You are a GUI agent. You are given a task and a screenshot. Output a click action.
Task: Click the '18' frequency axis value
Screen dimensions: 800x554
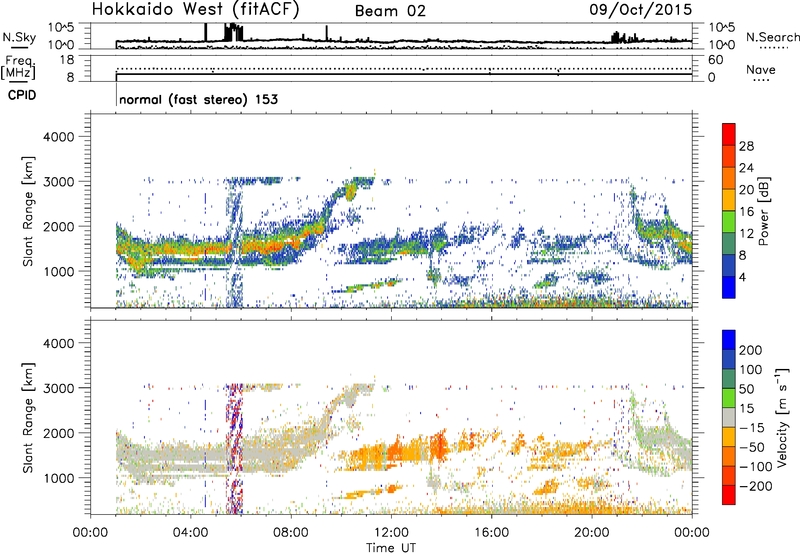67,60
